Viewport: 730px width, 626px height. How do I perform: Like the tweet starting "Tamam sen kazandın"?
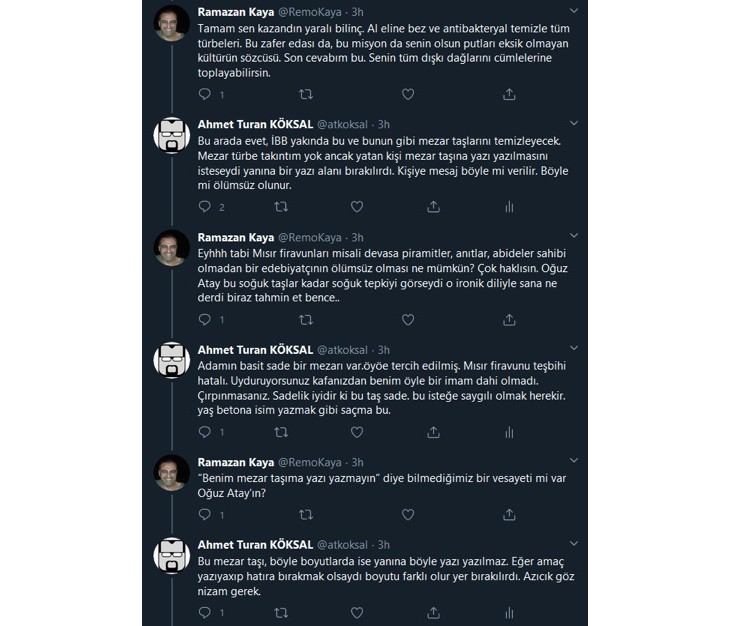(x=407, y=94)
